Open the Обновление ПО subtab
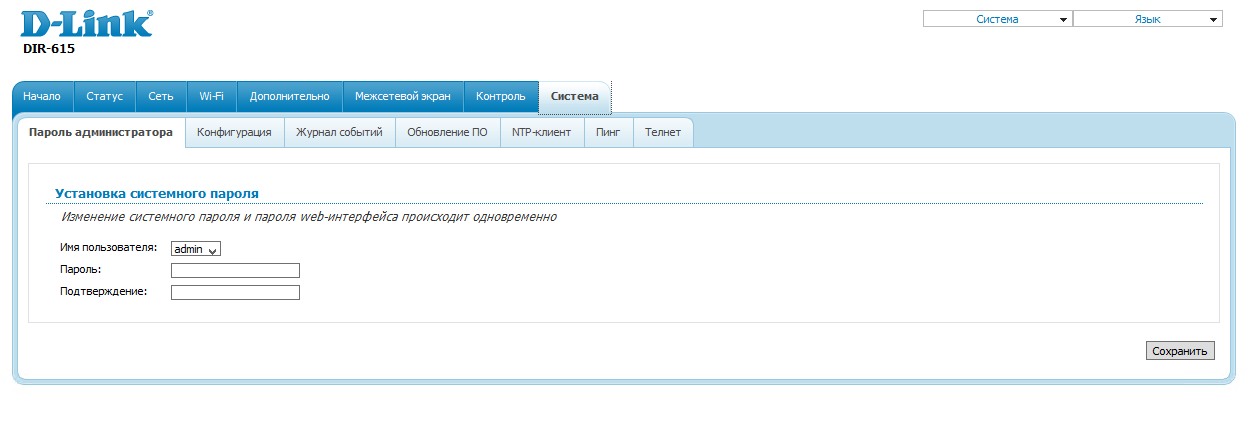1251x439 pixels. pyautogui.click(x=447, y=132)
